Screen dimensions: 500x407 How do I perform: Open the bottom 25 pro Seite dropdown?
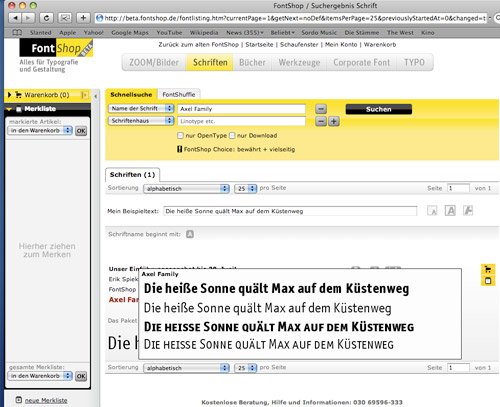(x=246, y=368)
